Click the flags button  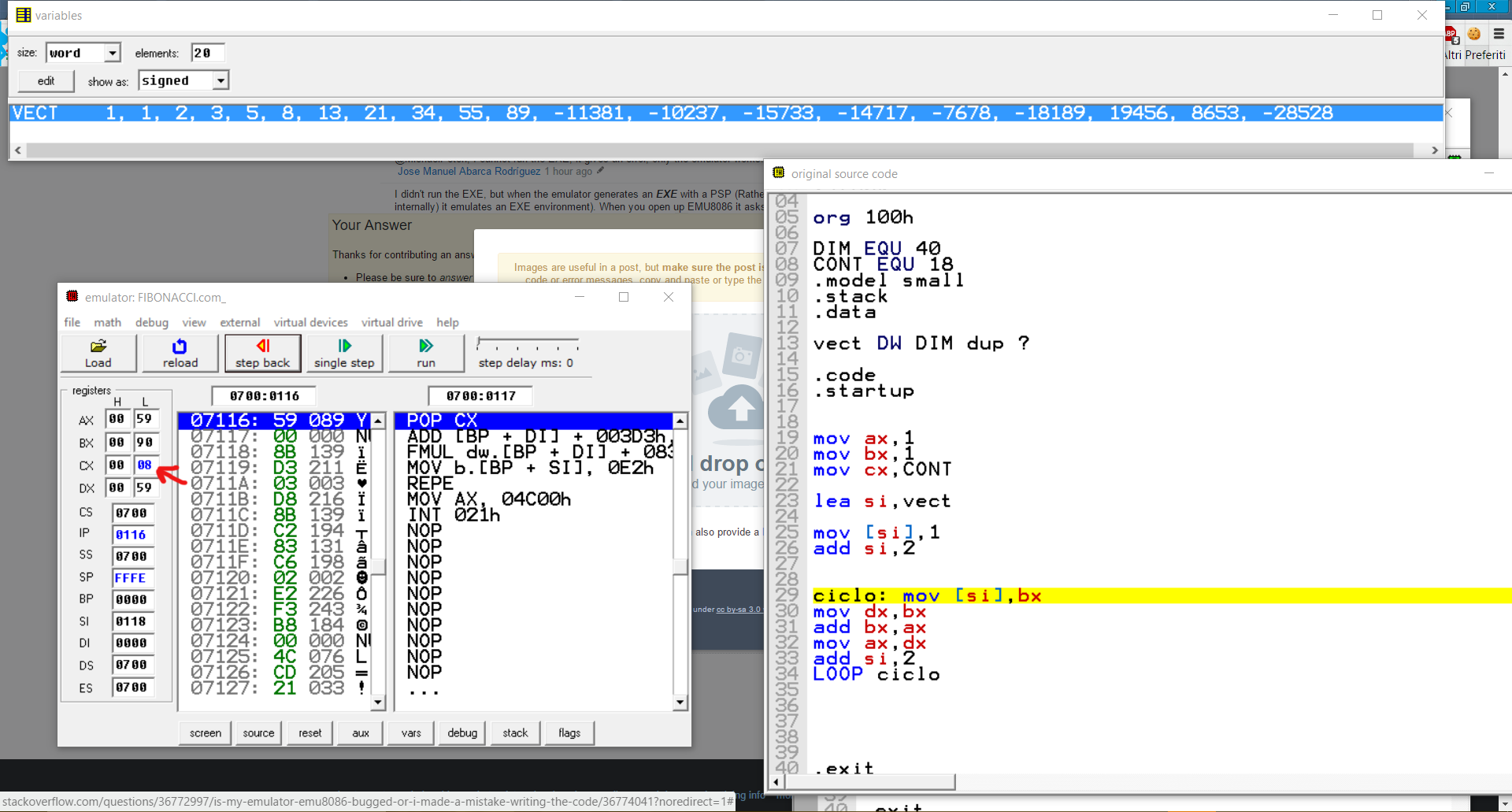click(x=569, y=732)
